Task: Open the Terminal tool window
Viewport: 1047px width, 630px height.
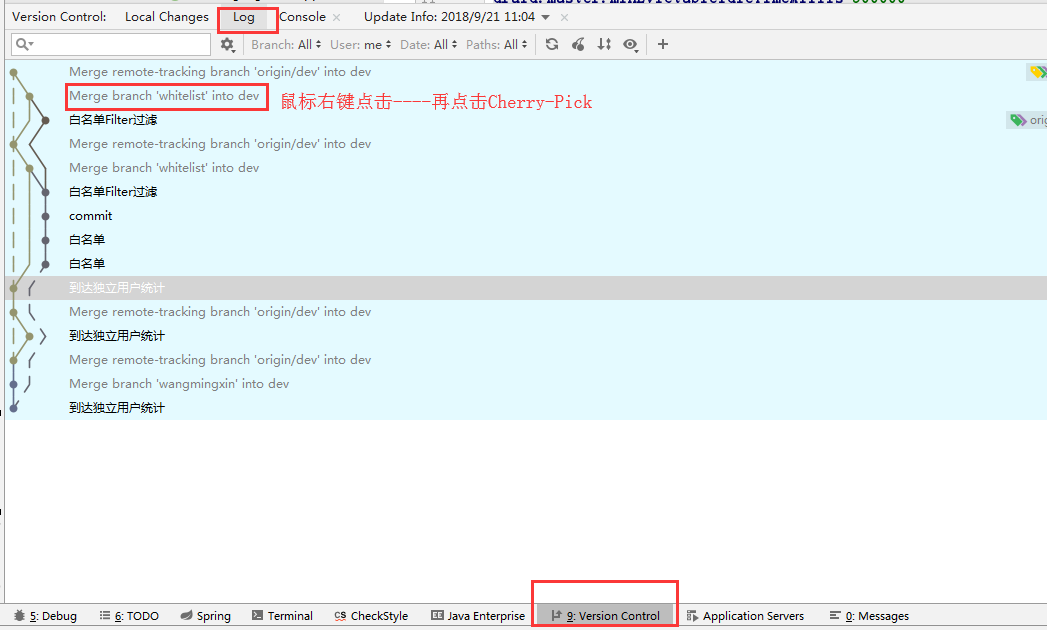Action: tap(282, 616)
